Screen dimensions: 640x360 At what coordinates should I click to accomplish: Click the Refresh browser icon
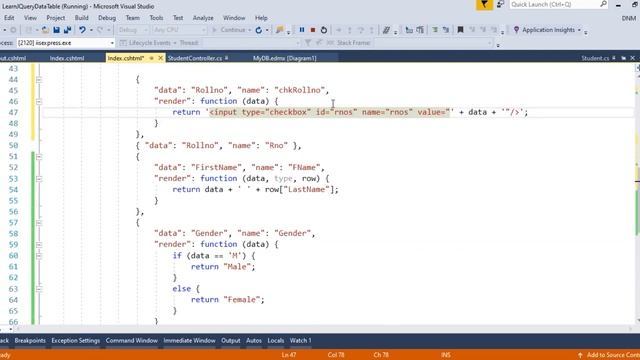click(258, 30)
